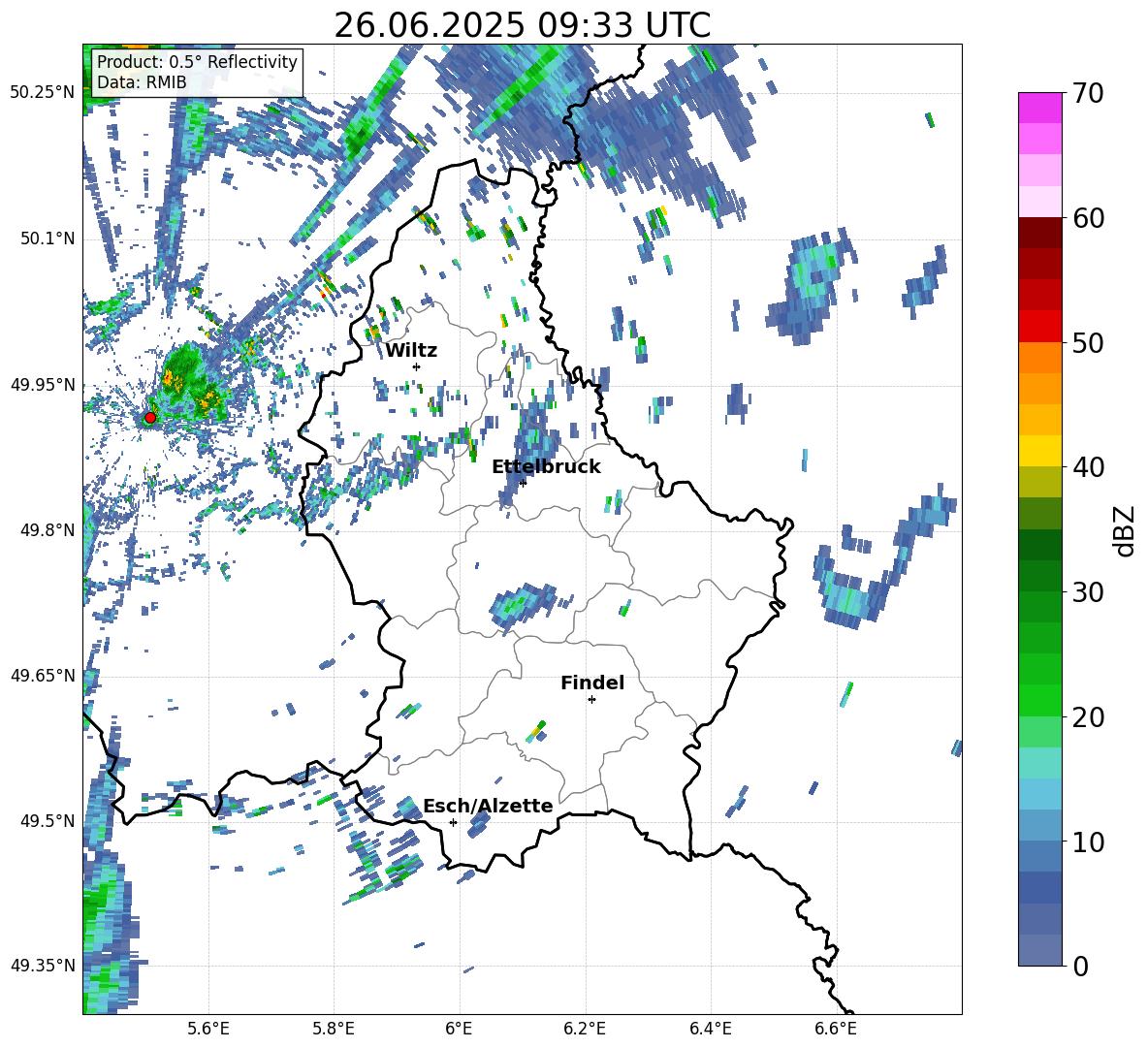
Task: Click the title 26.06.2025 09:33 UTC
Action: tap(522, 25)
